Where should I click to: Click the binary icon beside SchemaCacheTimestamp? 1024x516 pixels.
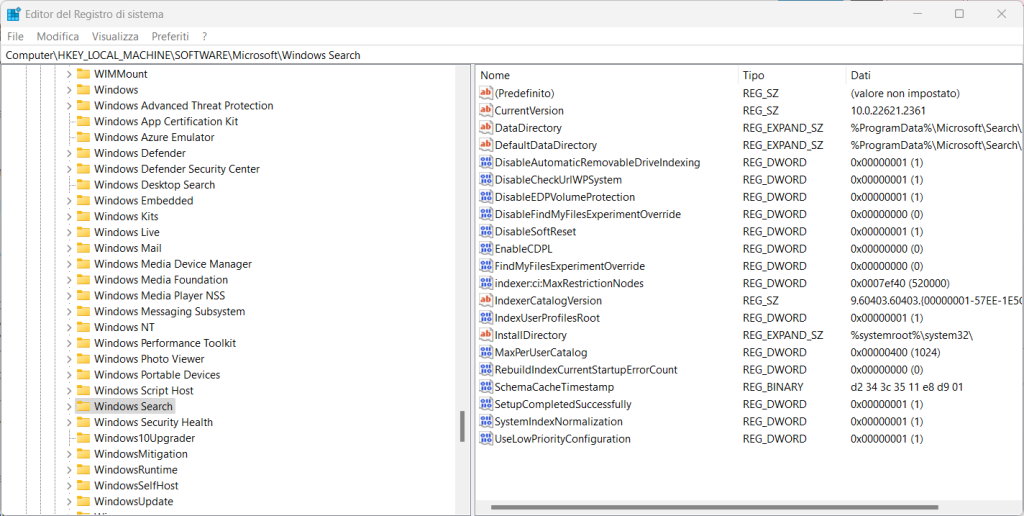click(485, 387)
